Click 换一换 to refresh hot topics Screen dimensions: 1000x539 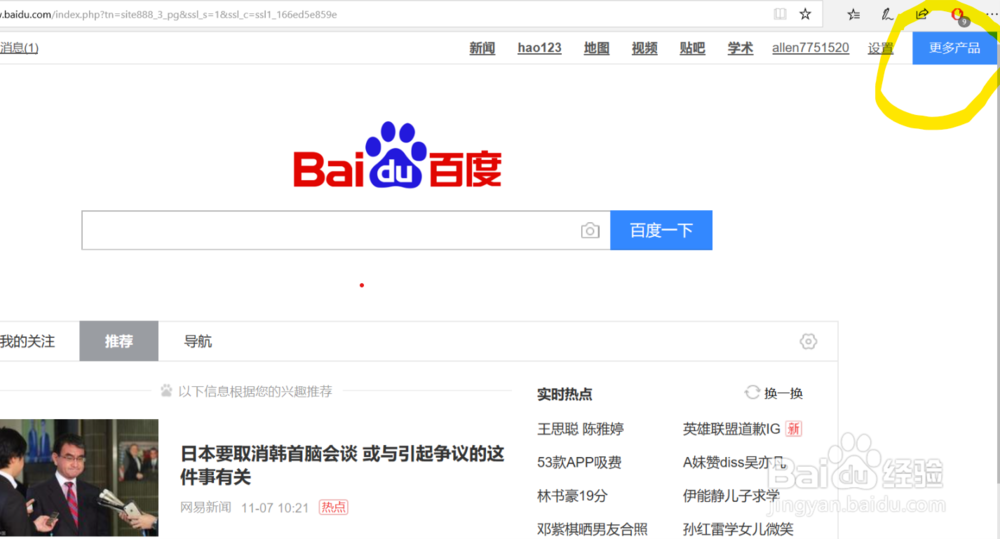point(783,394)
